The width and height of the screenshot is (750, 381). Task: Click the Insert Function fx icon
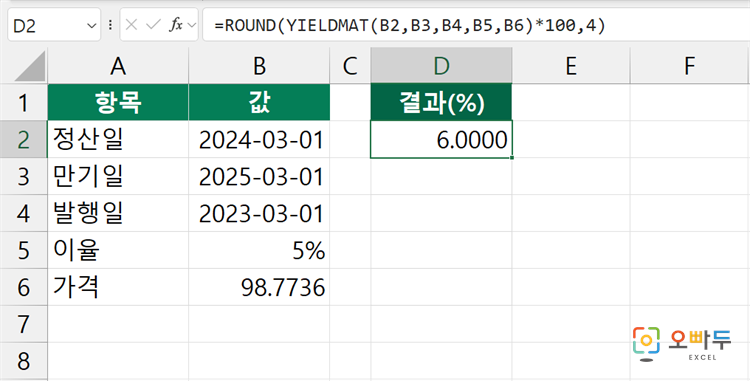click(176, 25)
